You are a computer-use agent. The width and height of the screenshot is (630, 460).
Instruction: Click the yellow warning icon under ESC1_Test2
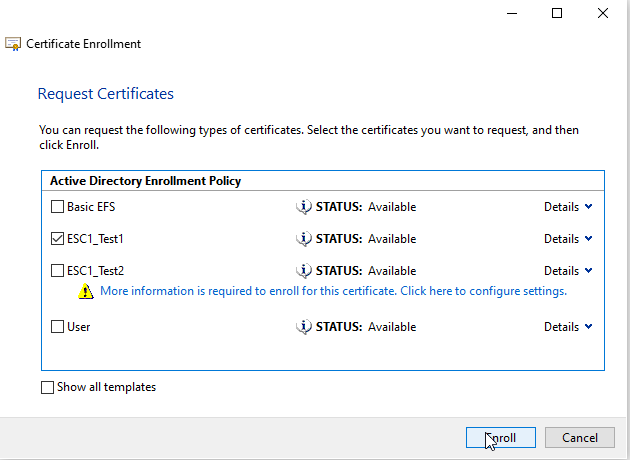click(x=87, y=292)
